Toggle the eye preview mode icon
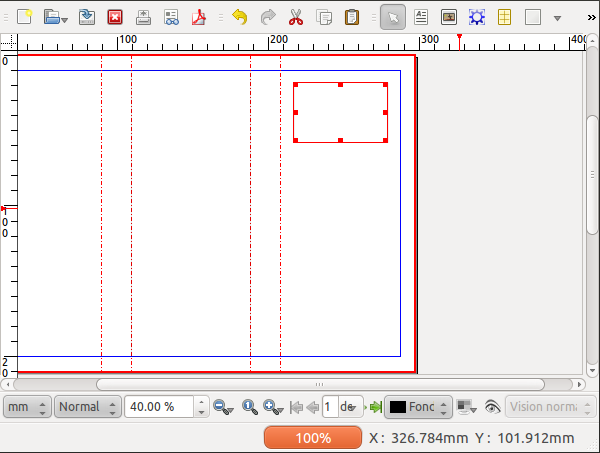Image resolution: width=600 pixels, height=453 pixels. [x=491, y=407]
